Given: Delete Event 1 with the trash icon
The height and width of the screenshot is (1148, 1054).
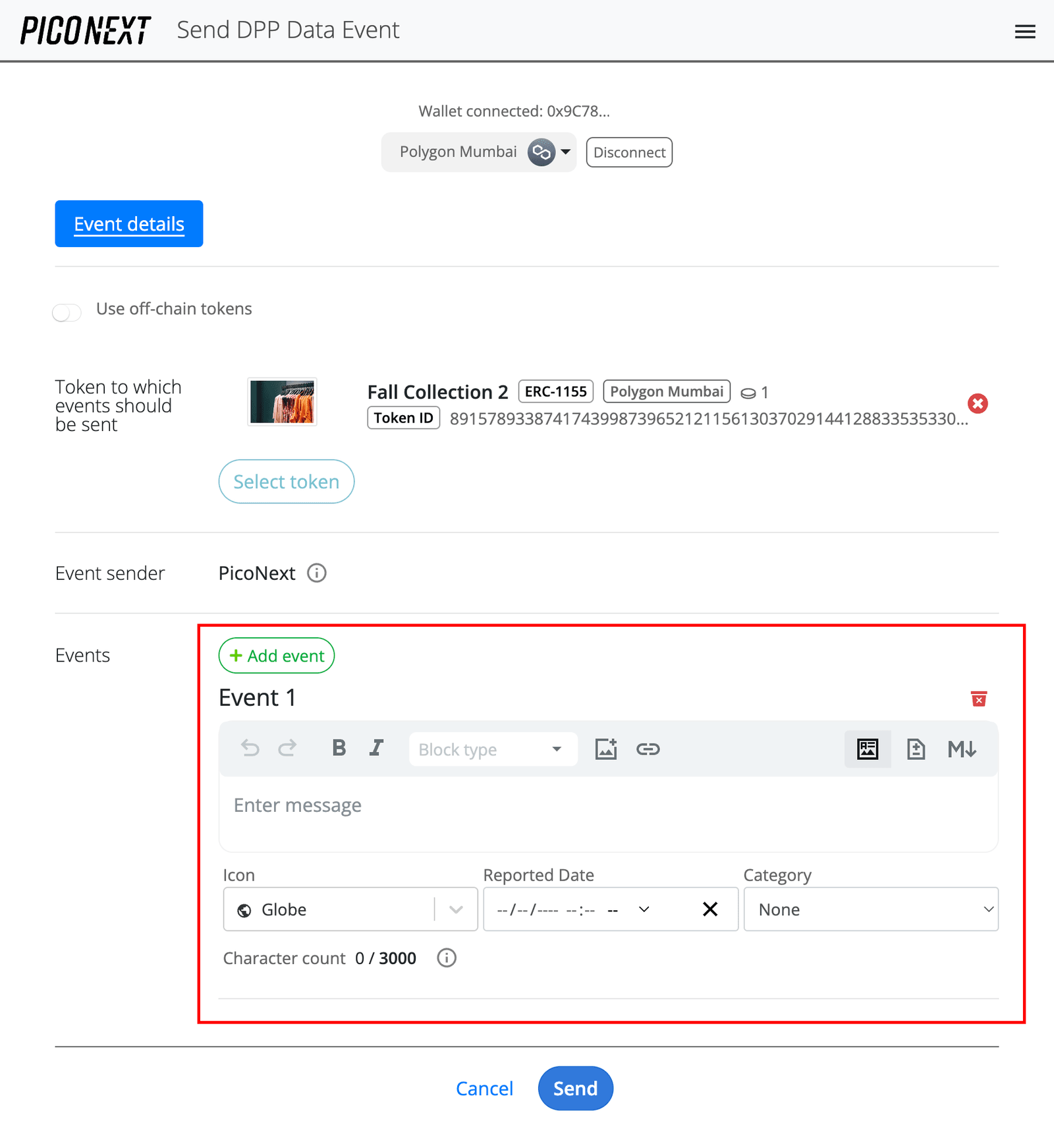Looking at the screenshot, I should (x=979, y=699).
